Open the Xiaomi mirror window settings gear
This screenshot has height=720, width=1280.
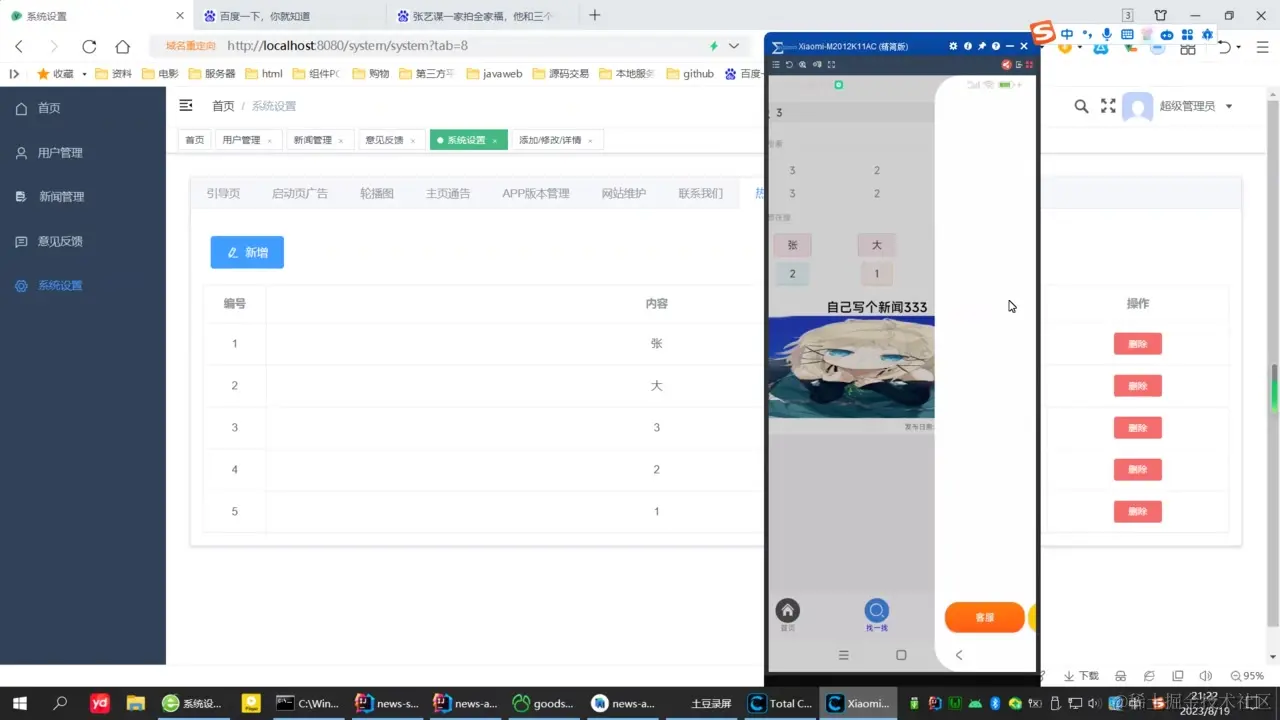click(x=953, y=46)
